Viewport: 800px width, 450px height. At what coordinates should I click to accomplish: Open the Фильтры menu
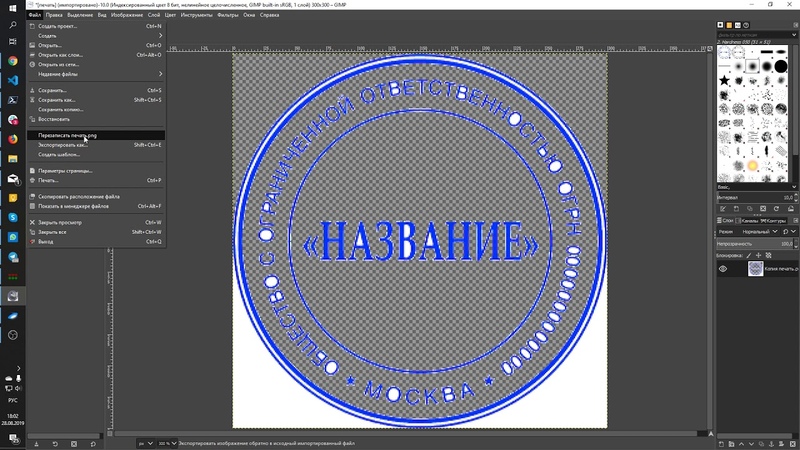pos(228,15)
